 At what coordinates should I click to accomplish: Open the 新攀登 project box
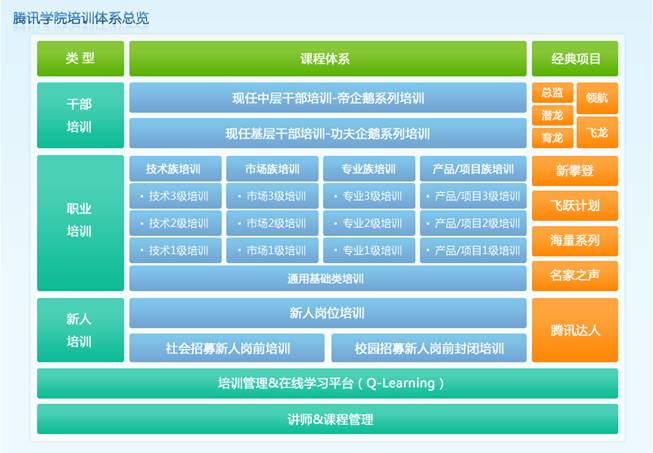tap(575, 171)
